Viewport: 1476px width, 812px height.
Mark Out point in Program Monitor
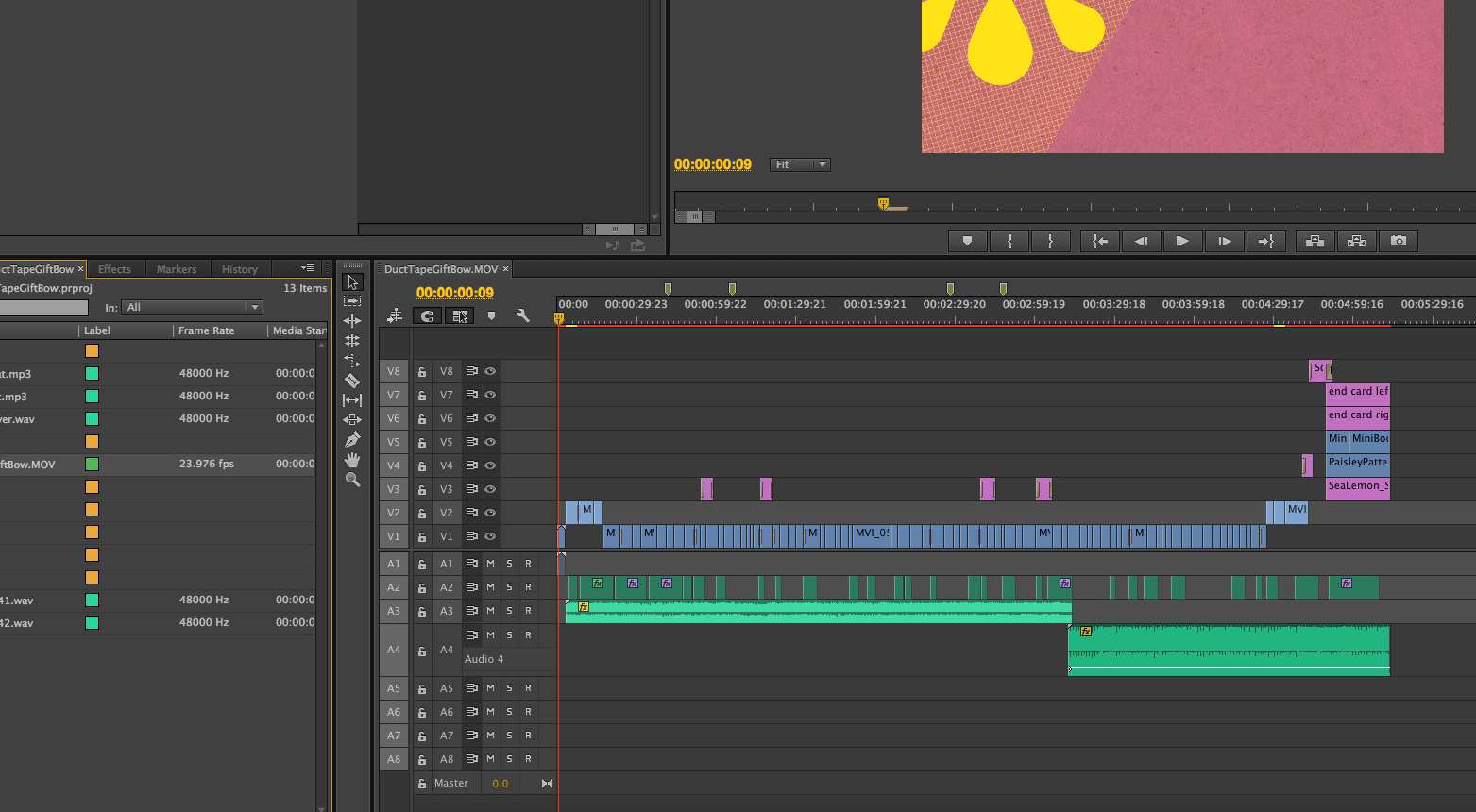click(1050, 241)
